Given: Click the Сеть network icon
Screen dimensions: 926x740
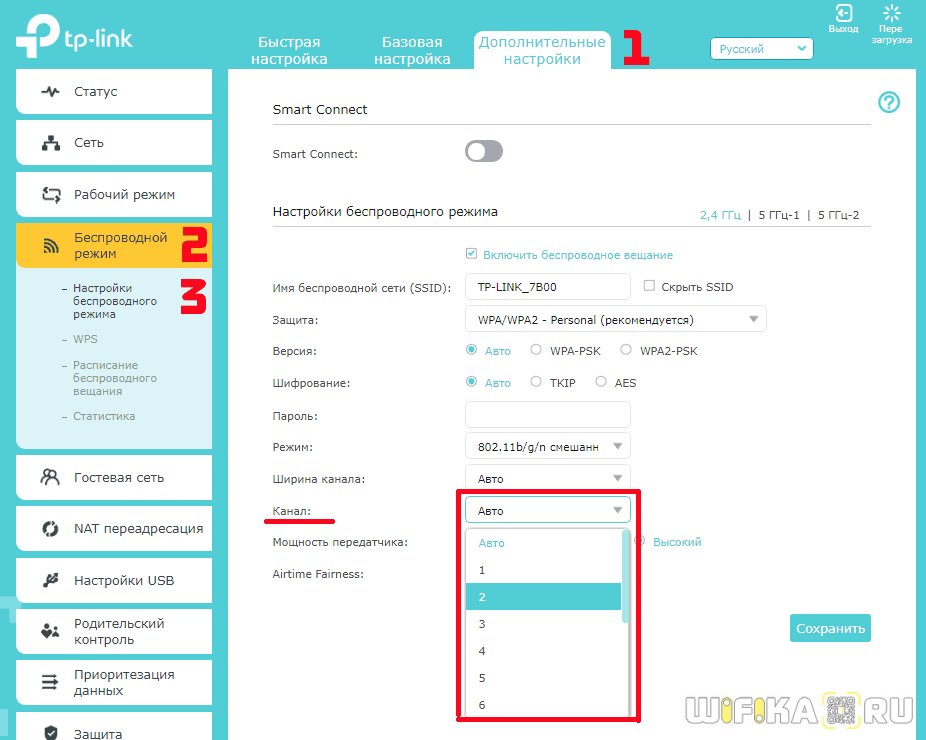Looking at the screenshot, I should 51,143.
